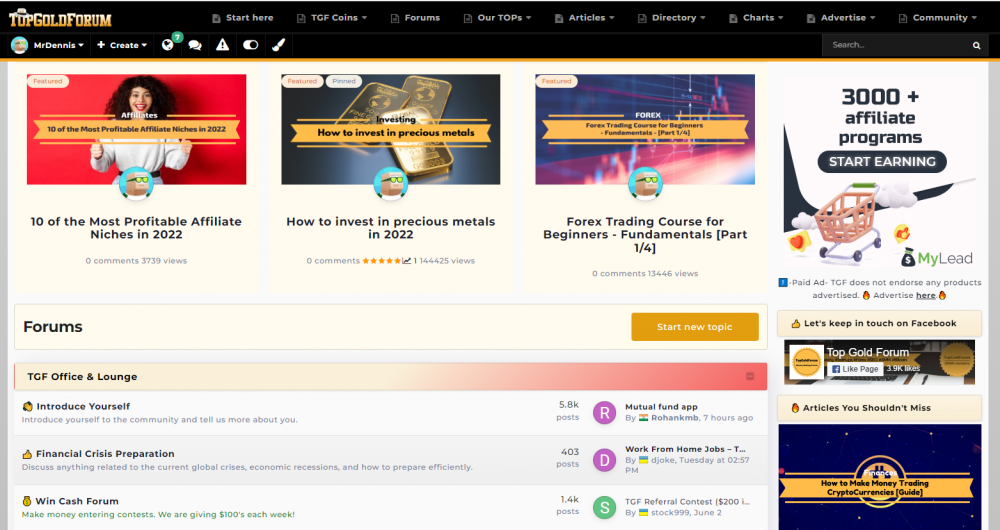Expand the TGF Coins menu

point(332,18)
